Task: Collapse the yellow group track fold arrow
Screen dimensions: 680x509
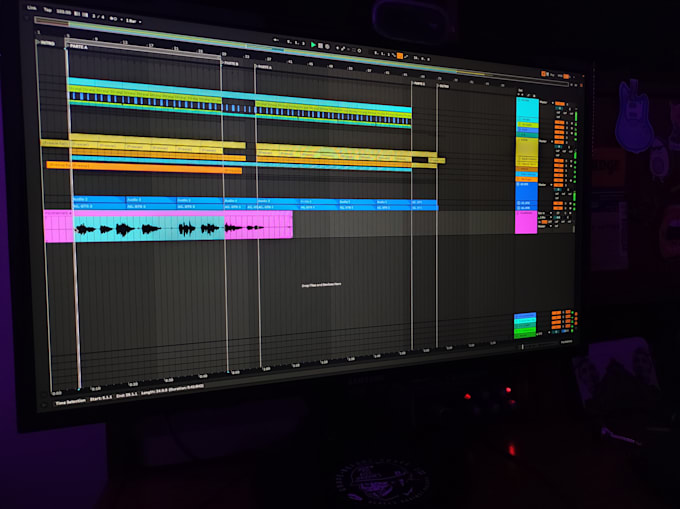Action: click(519, 140)
